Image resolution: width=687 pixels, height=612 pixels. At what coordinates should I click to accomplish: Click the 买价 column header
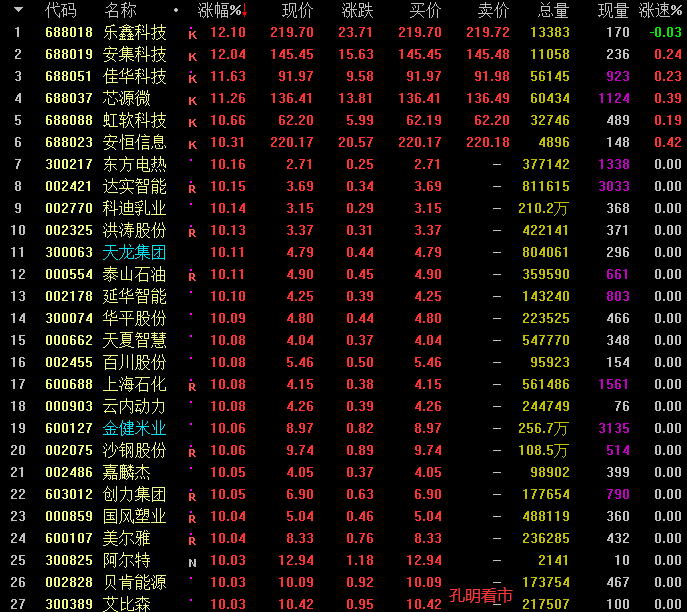pos(425,10)
